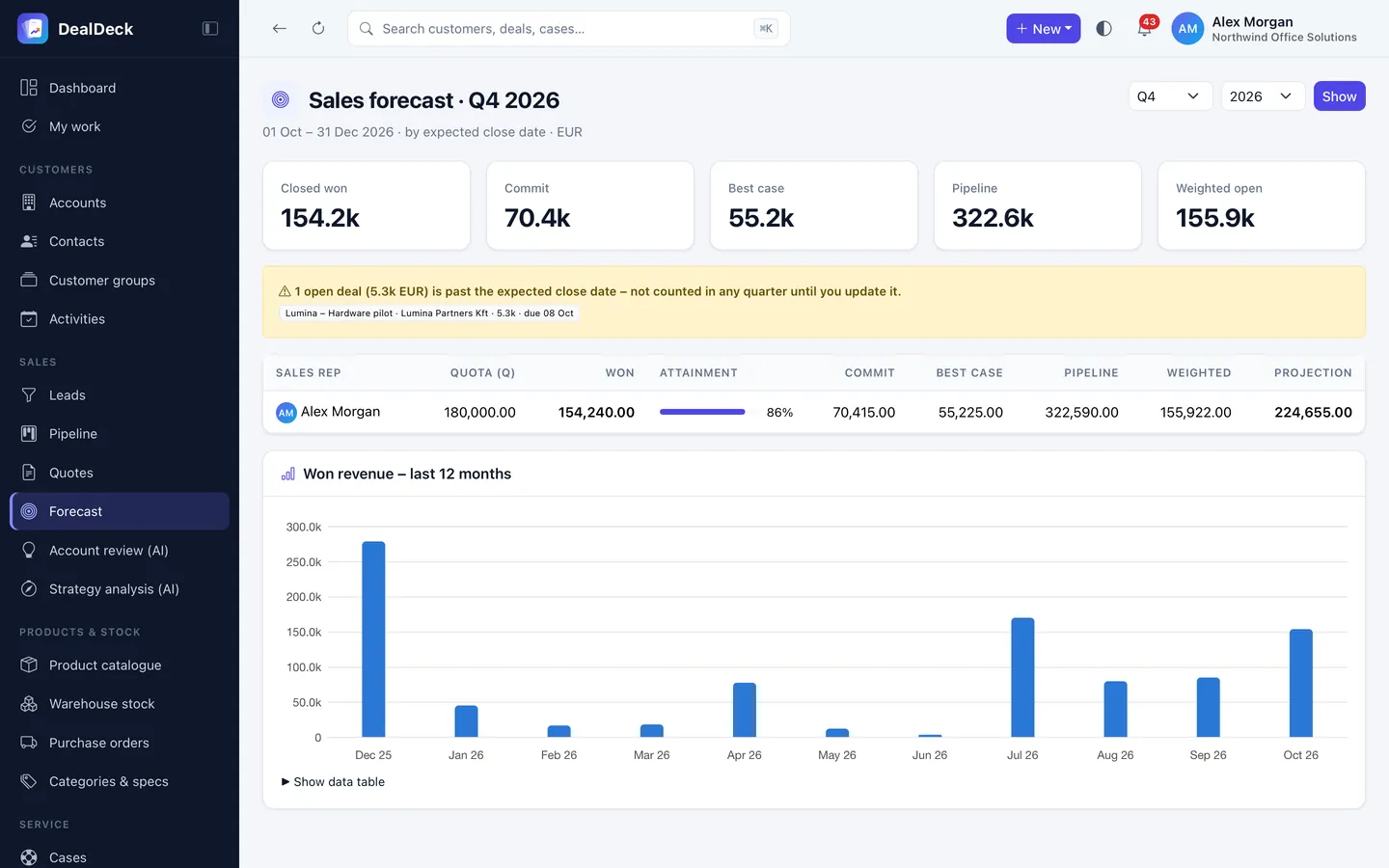1389x868 pixels.
Task: Click the DealDeck logo icon
Action: [33, 29]
